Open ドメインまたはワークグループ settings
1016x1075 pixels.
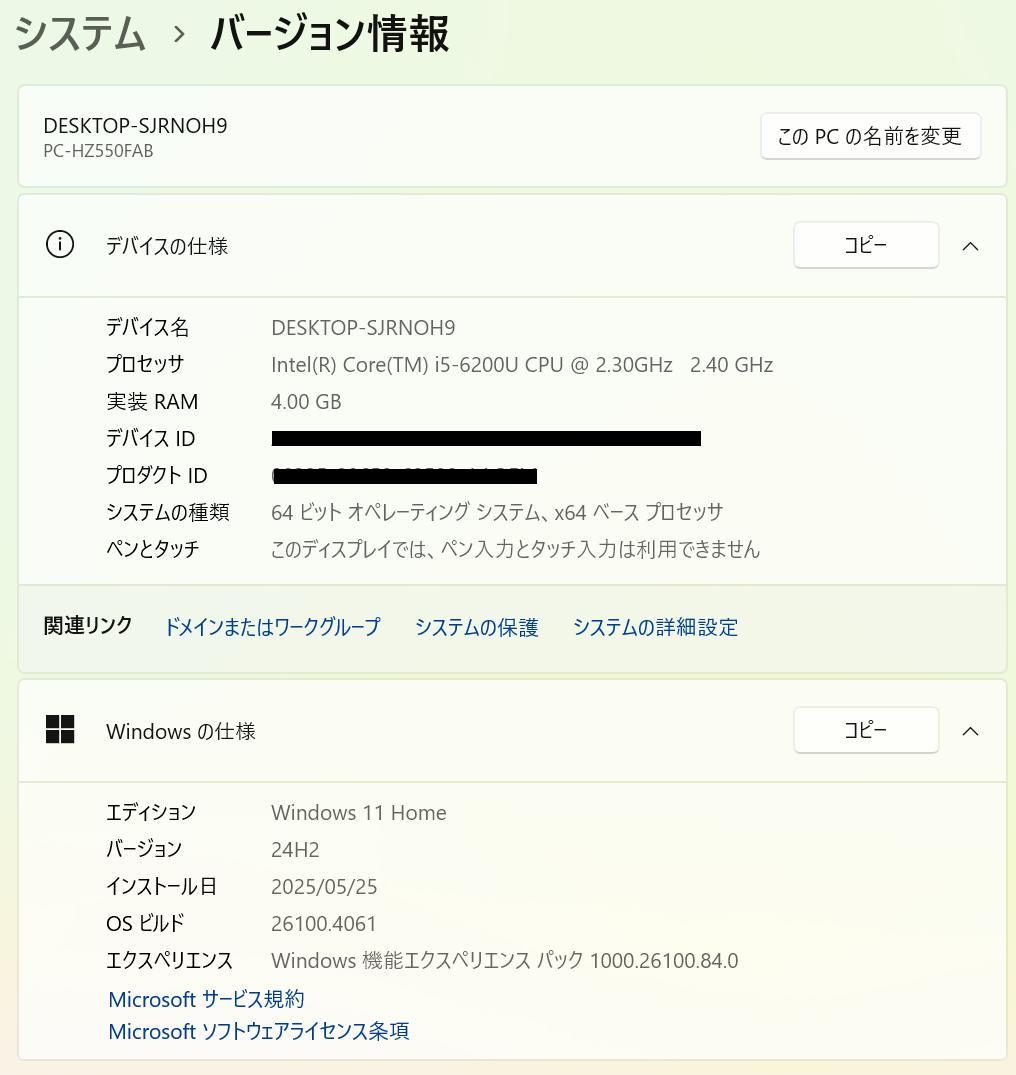pos(272,627)
